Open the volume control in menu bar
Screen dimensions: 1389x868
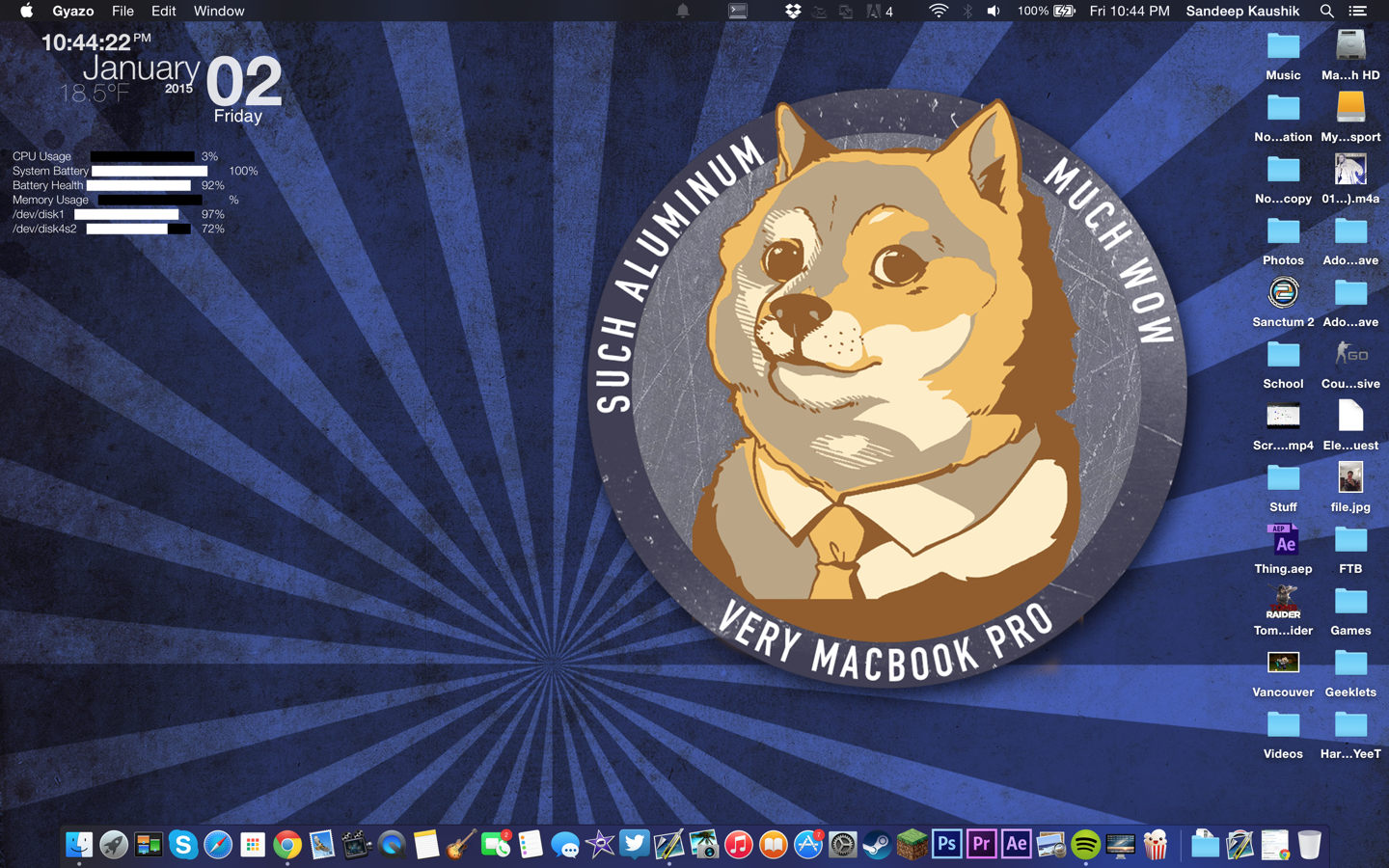[x=994, y=11]
